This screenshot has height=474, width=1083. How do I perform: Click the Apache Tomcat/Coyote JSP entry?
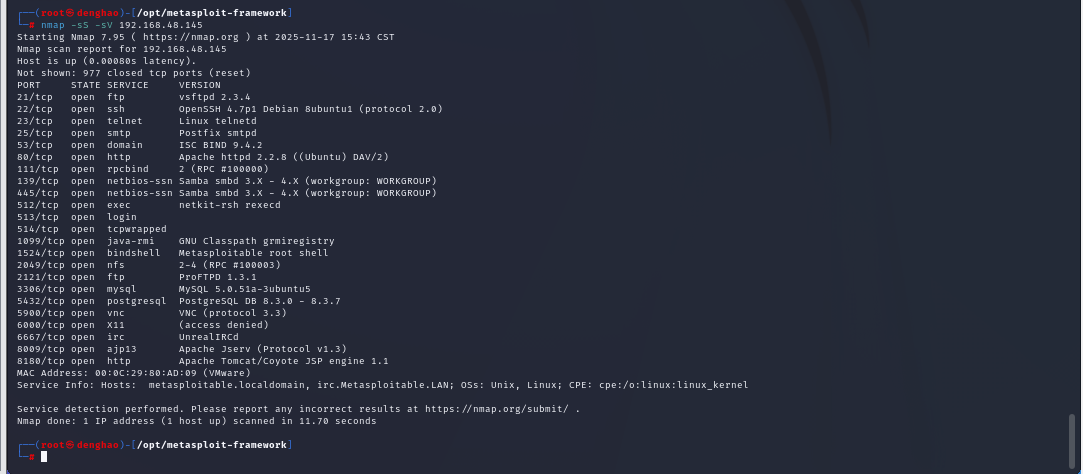tap(283, 361)
